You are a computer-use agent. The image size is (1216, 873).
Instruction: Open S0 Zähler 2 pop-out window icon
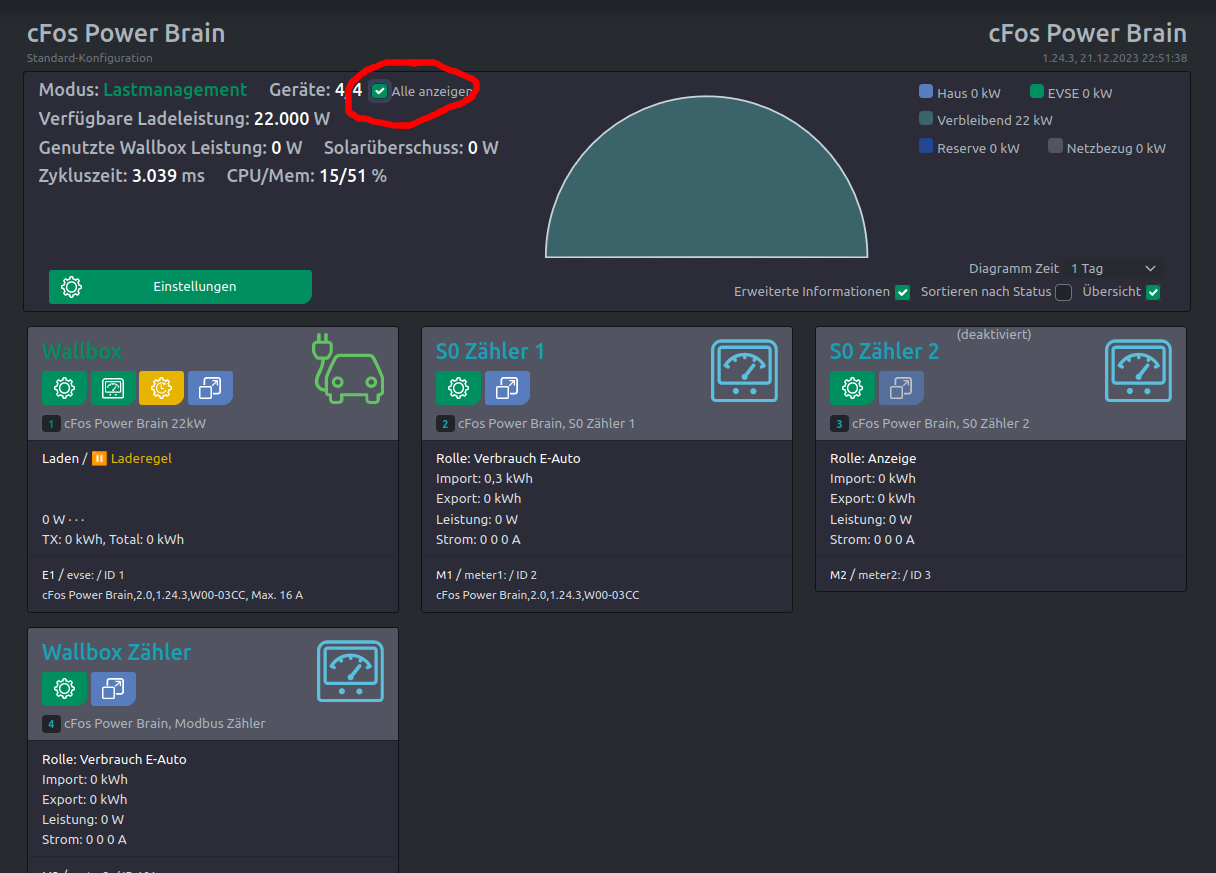[x=901, y=388]
